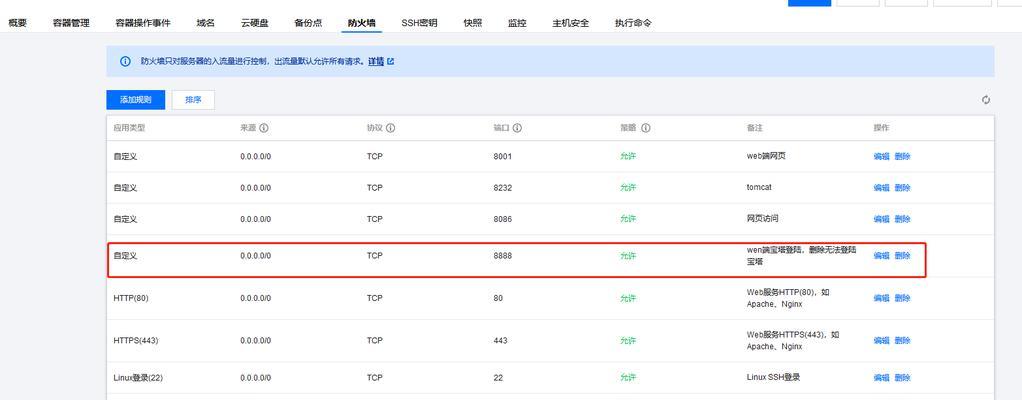1022x400 pixels.
Task: Open the 执行命令 tab
Action: 633,23
